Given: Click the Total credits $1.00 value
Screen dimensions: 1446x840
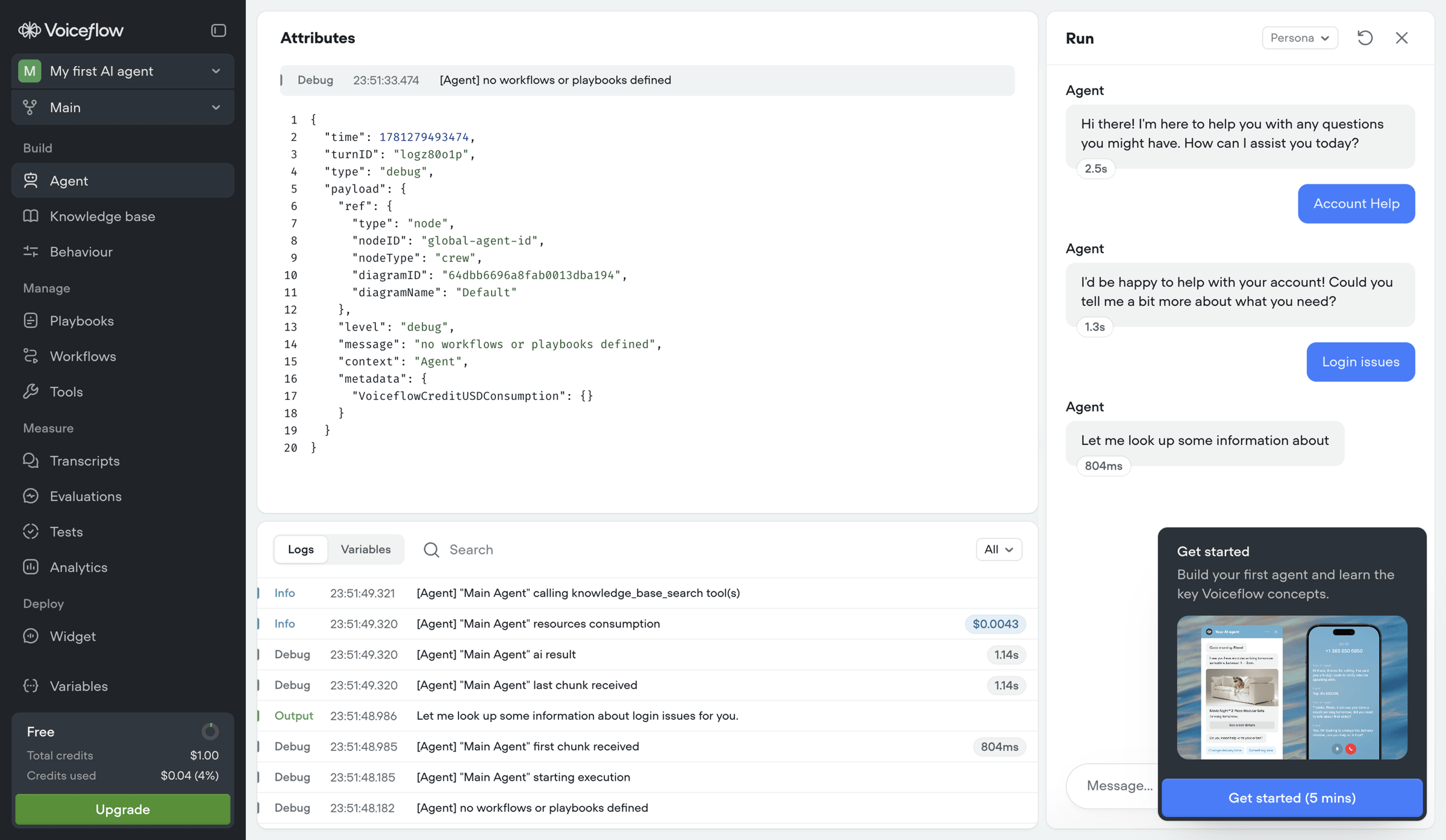Looking at the screenshot, I should pos(204,755).
